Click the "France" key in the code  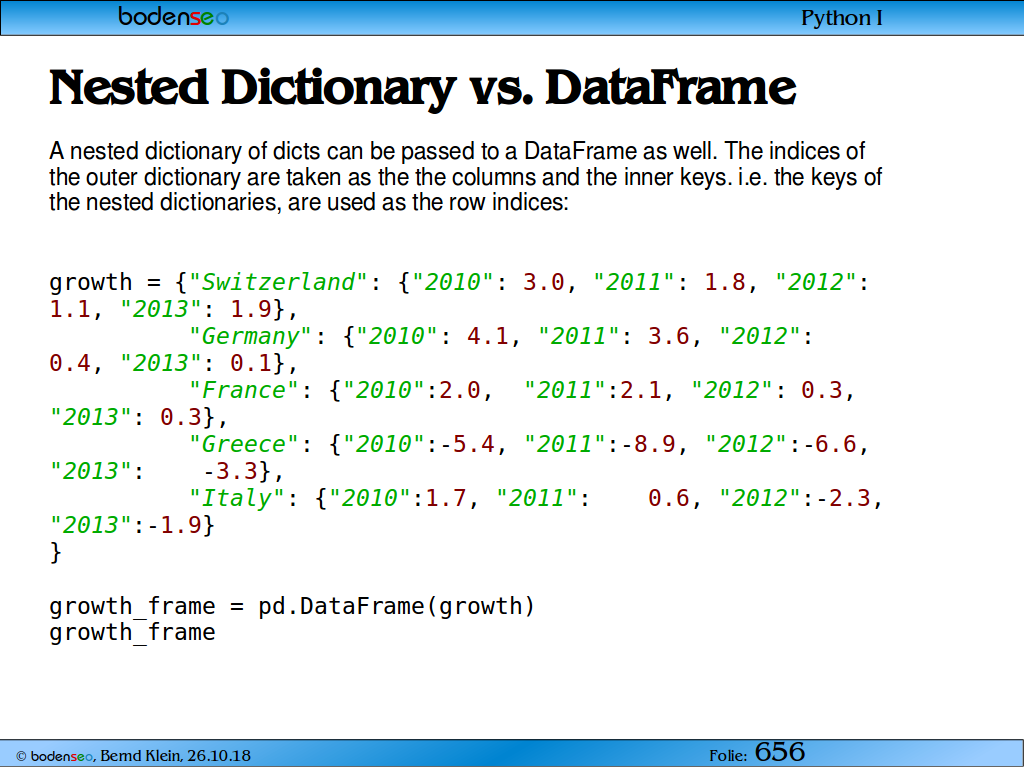click(x=244, y=391)
